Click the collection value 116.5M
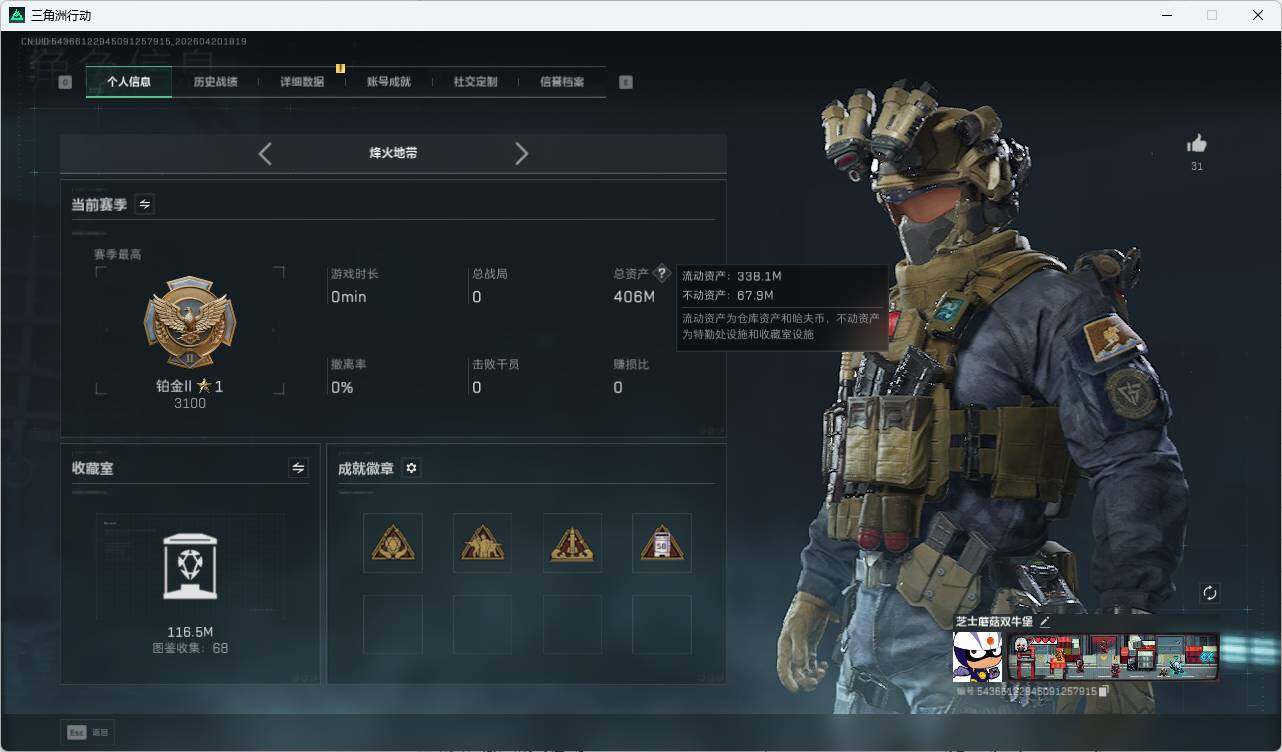 (190, 632)
